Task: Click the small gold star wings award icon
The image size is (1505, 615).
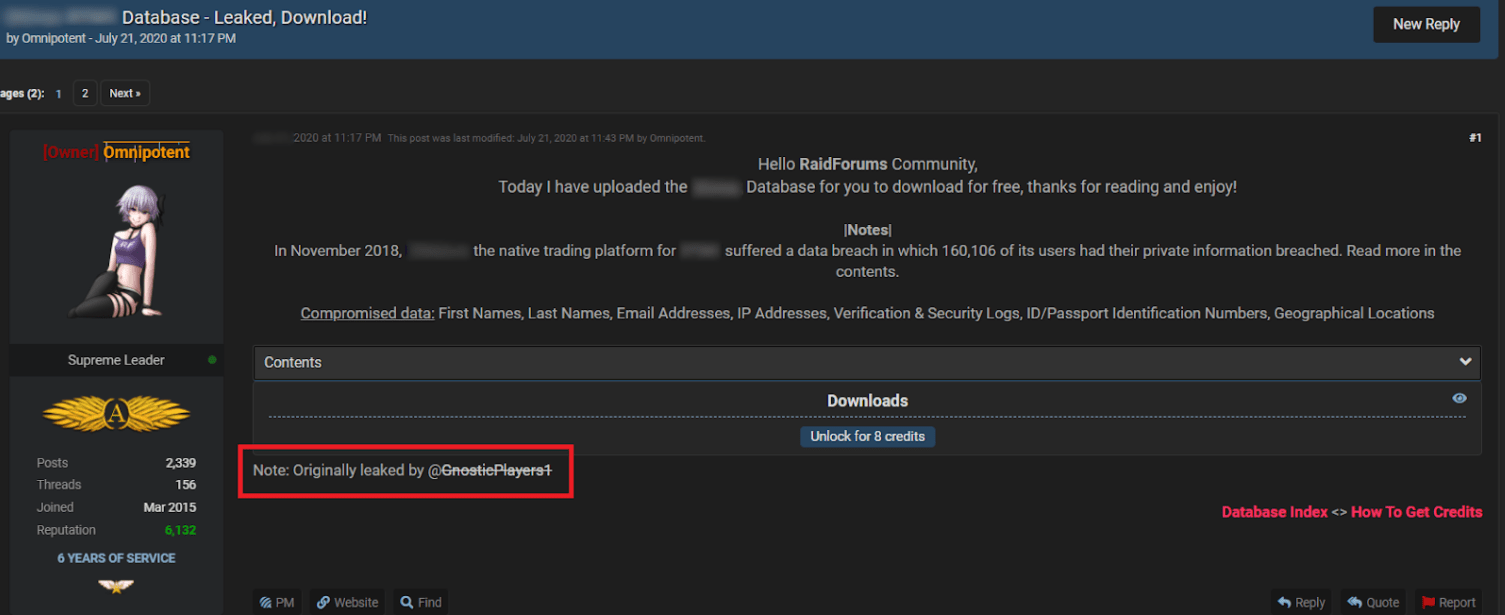Action: [x=116, y=586]
